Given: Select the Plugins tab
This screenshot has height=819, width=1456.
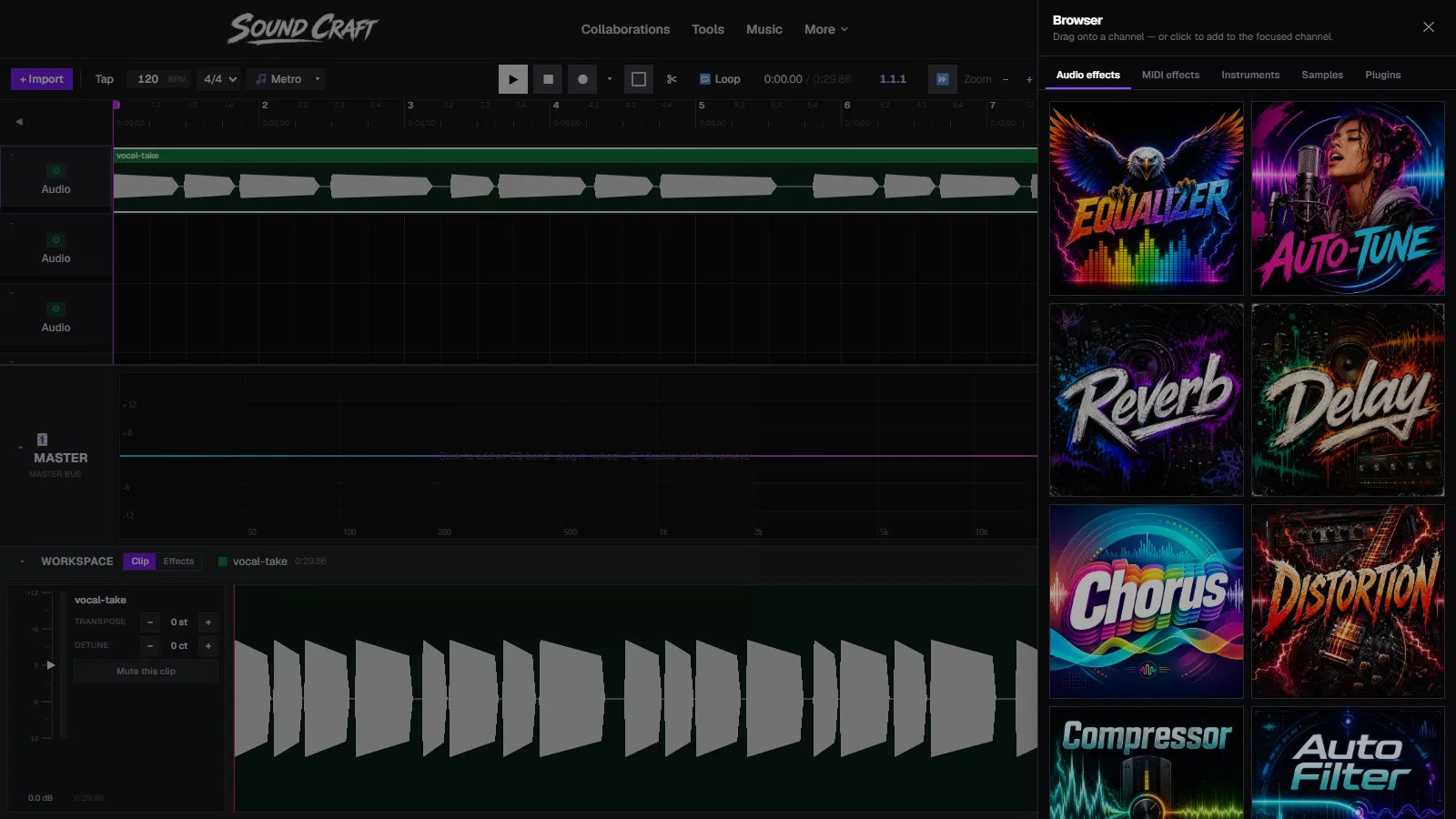Looking at the screenshot, I should pos(1382,75).
